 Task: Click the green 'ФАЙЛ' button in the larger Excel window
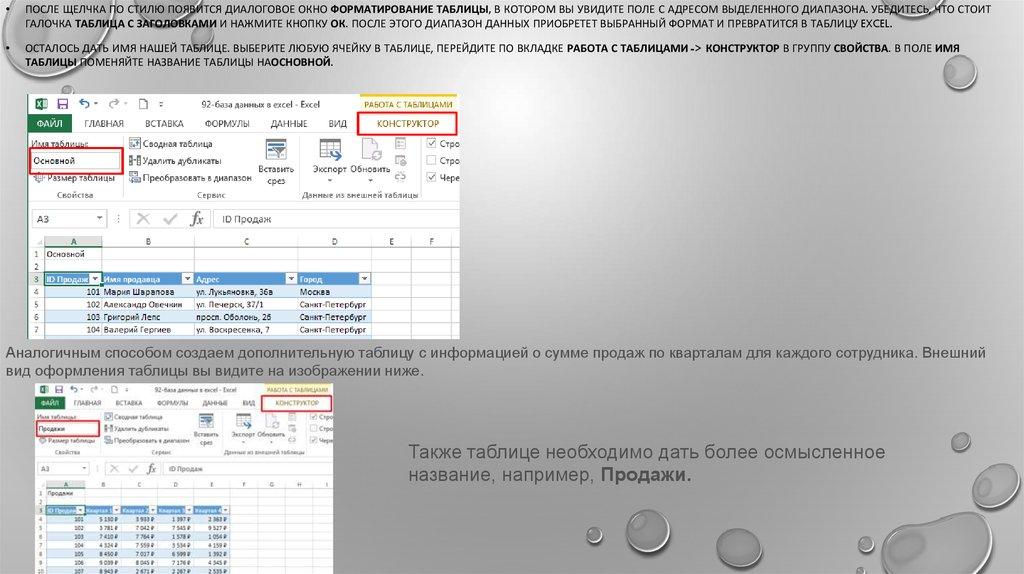pyautogui.click(x=49, y=123)
